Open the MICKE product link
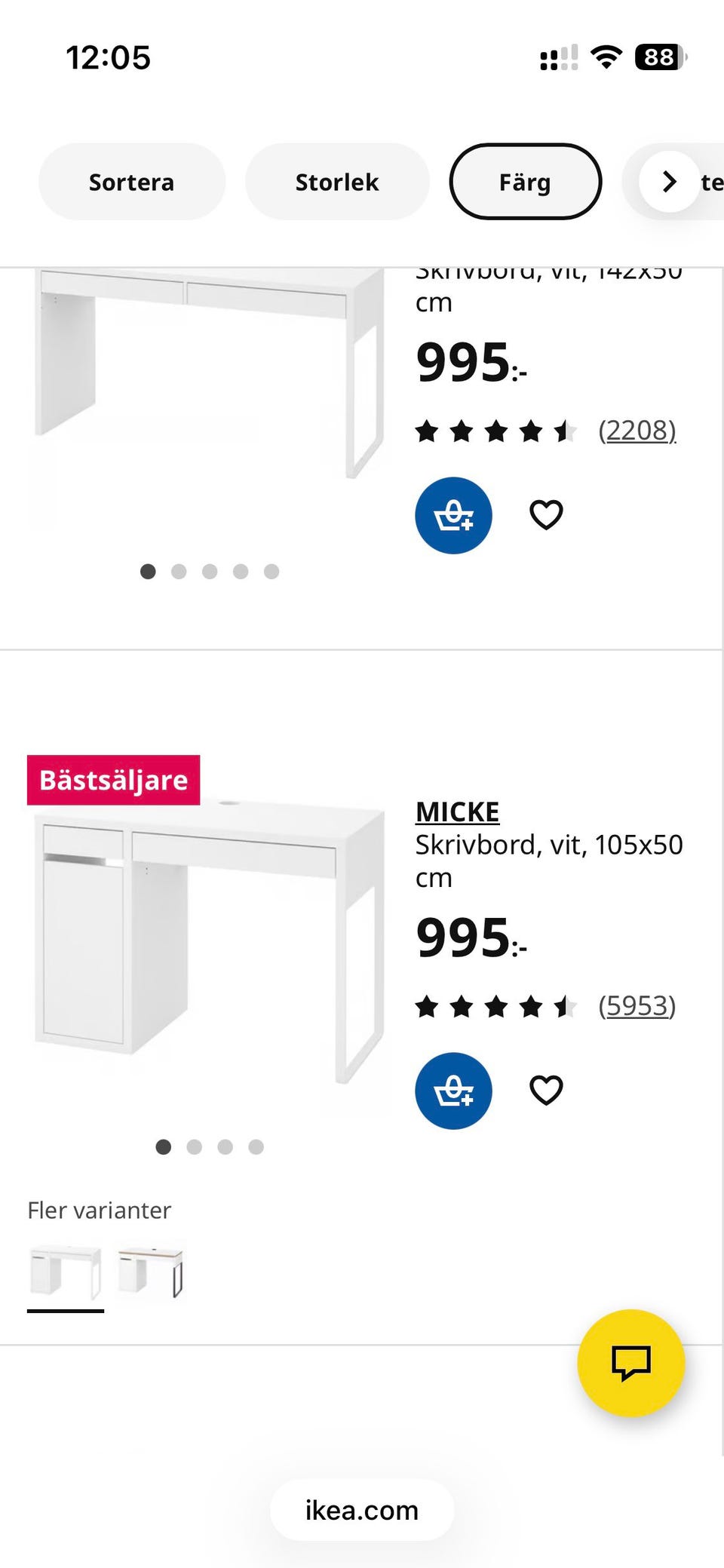The height and width of the screenshot is (1568, 724). tap(457, 812)
